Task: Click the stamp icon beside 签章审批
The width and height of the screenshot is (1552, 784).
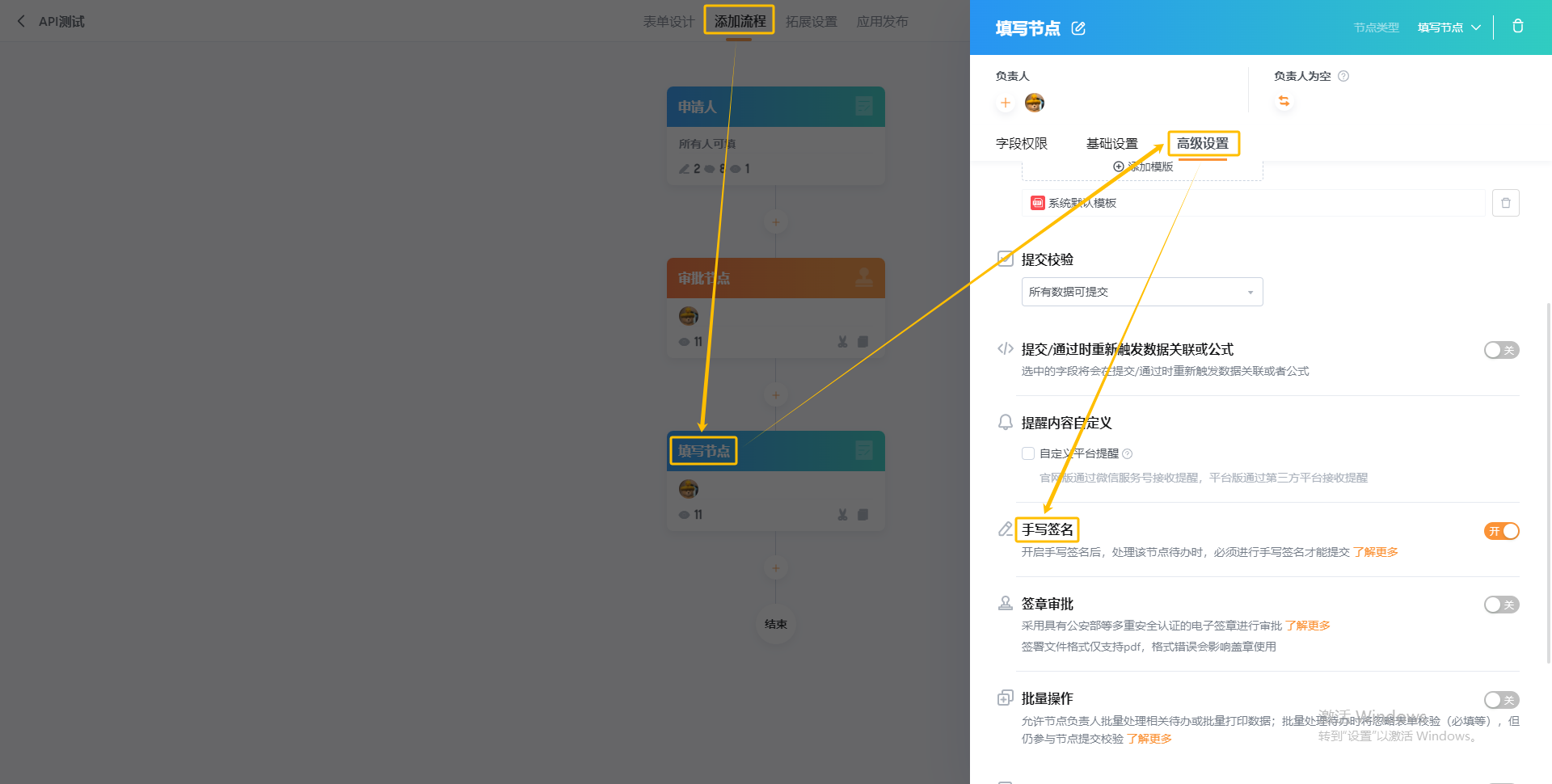Action: coord(1006,603)
